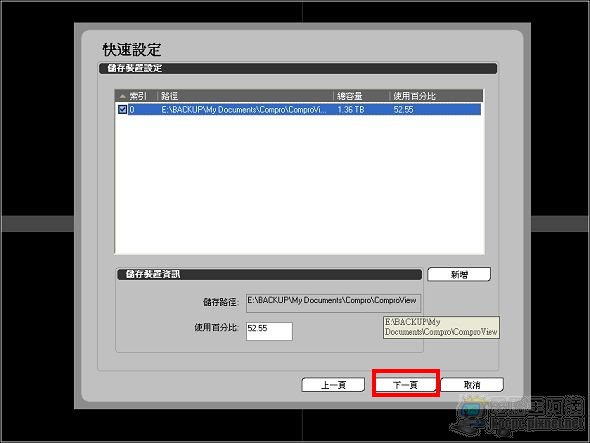Screen dimensions: 590x443
Task: Click empty white area of storage list
Action: pos(299,184)
